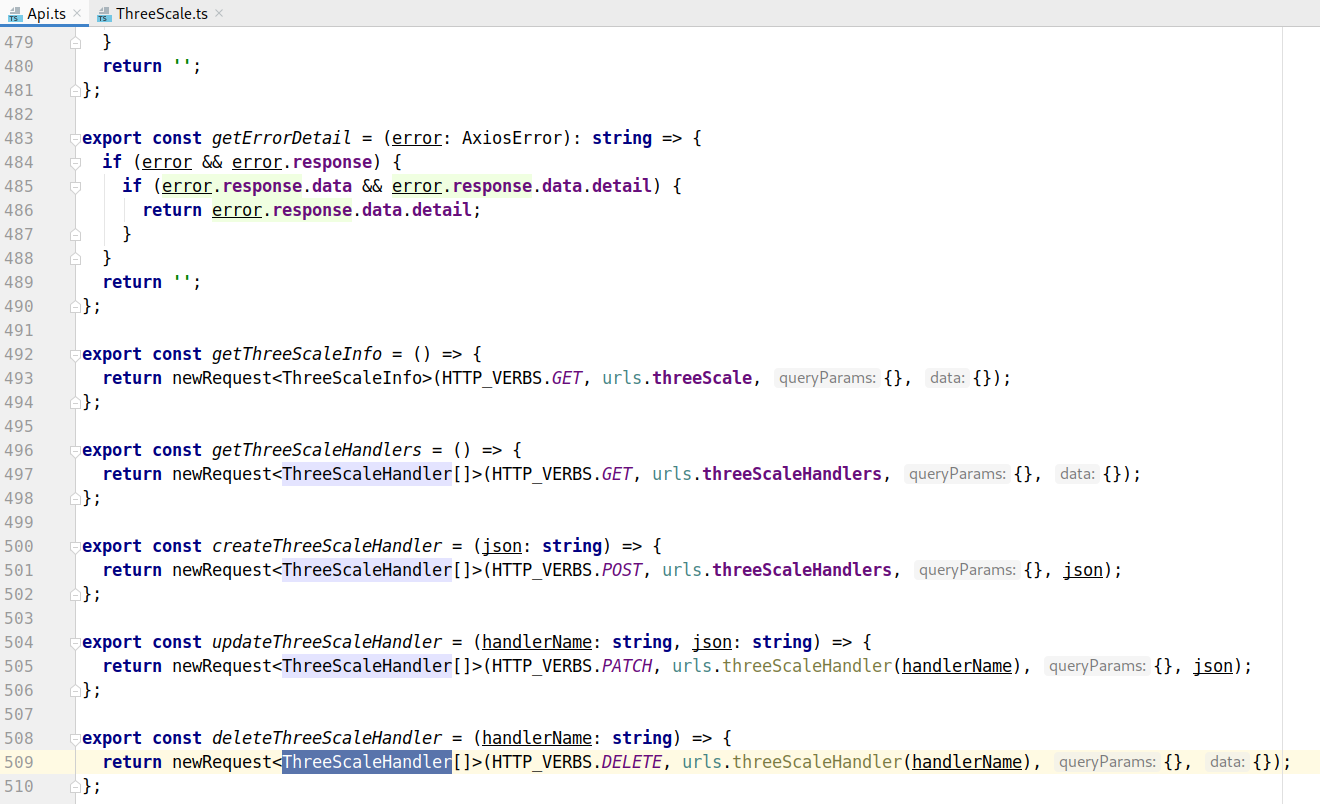This screenshot has height=804, width=1320.
Task: Click the AxiosError type annotation
Action: pos(512,138)
